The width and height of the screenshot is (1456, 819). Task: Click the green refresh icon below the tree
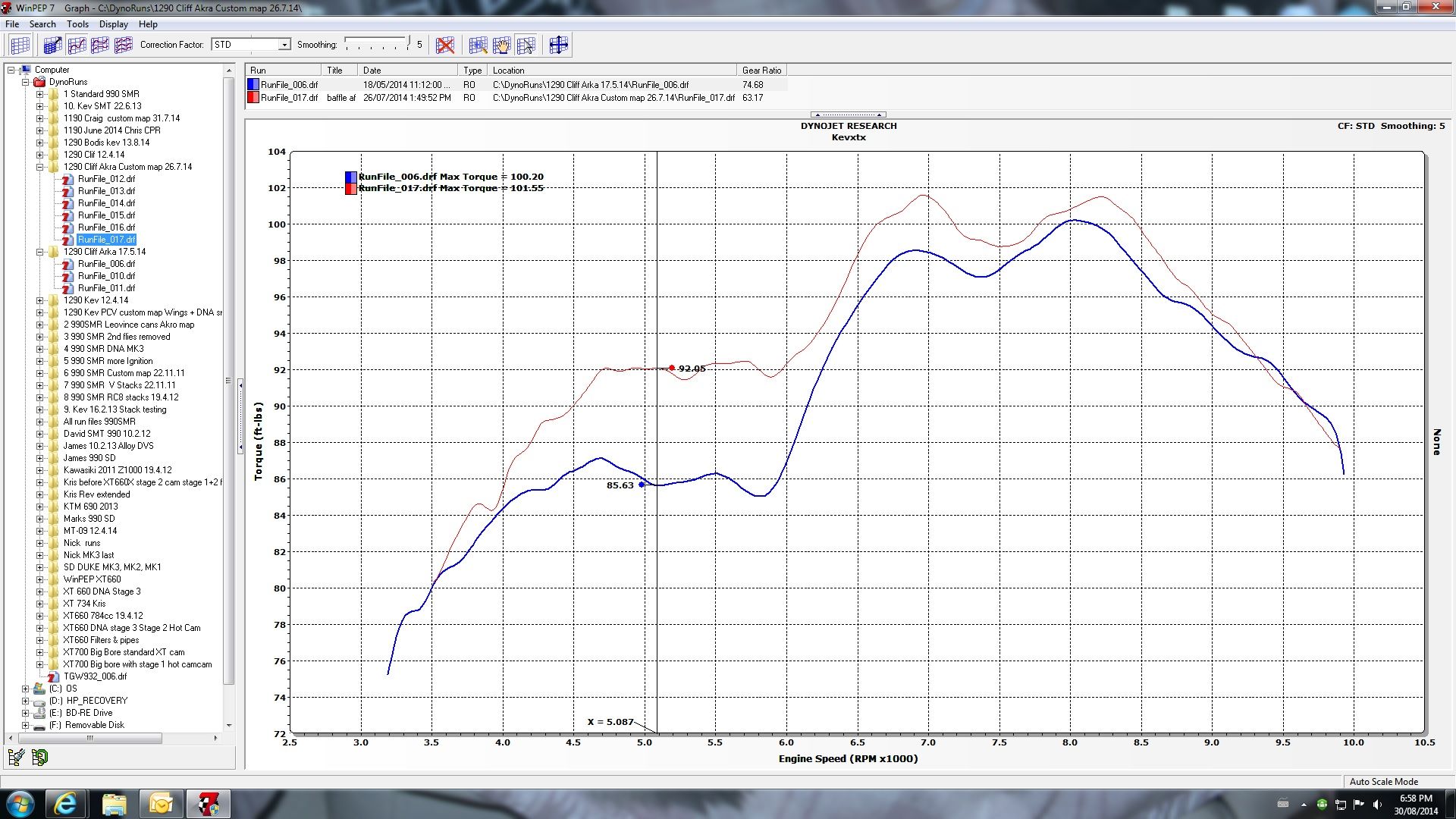click(40, 757)
